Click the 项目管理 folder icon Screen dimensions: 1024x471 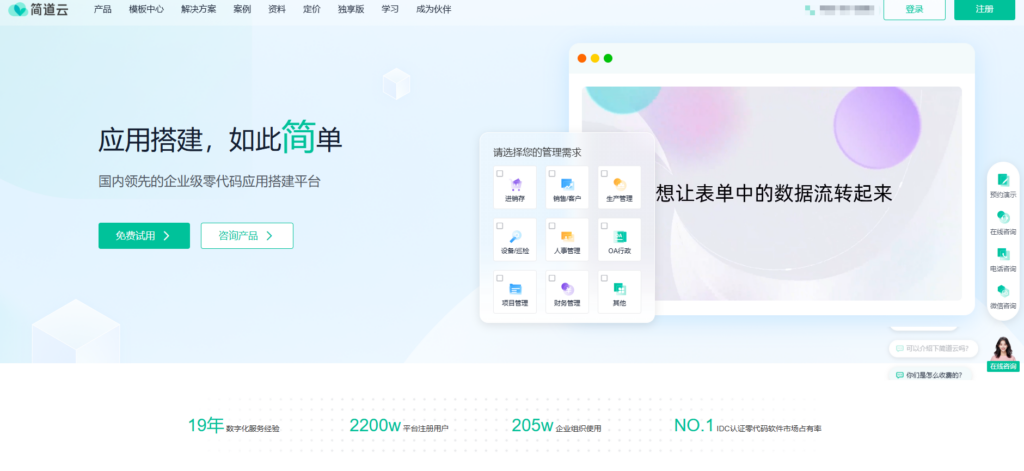pyautogui.click(x=515, y=290)
